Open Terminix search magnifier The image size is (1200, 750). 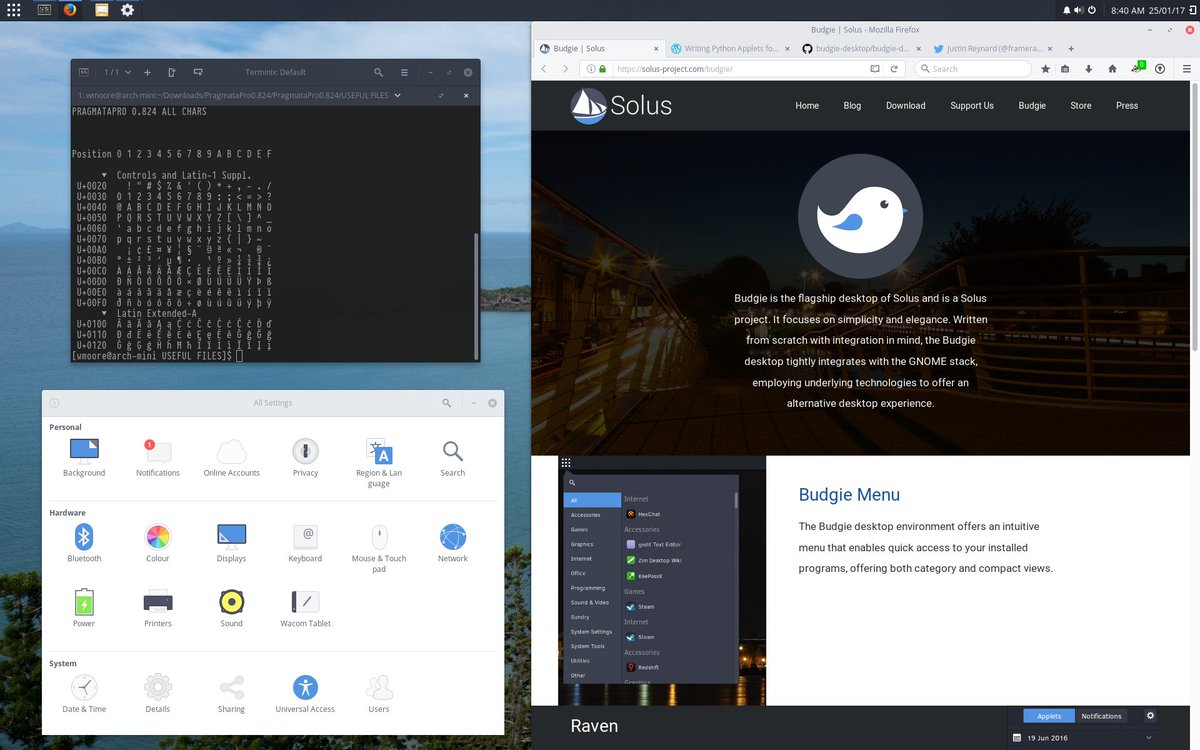tap(378, 72)
